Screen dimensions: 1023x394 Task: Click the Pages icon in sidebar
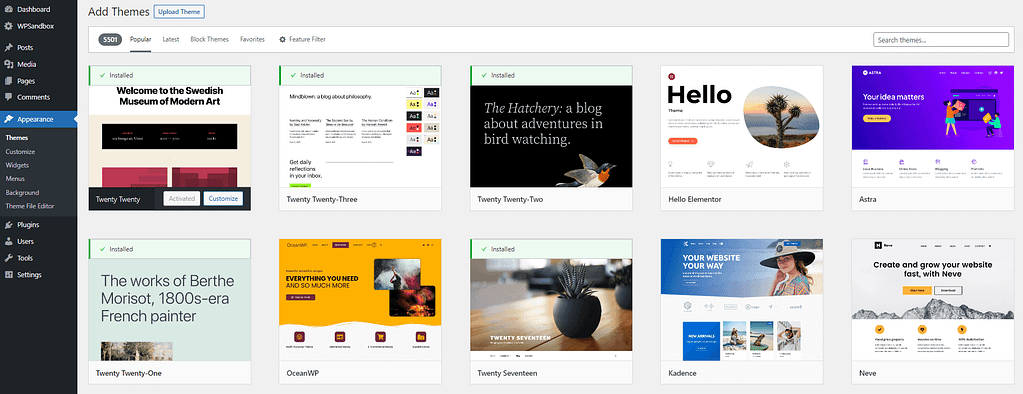point(8,81)
